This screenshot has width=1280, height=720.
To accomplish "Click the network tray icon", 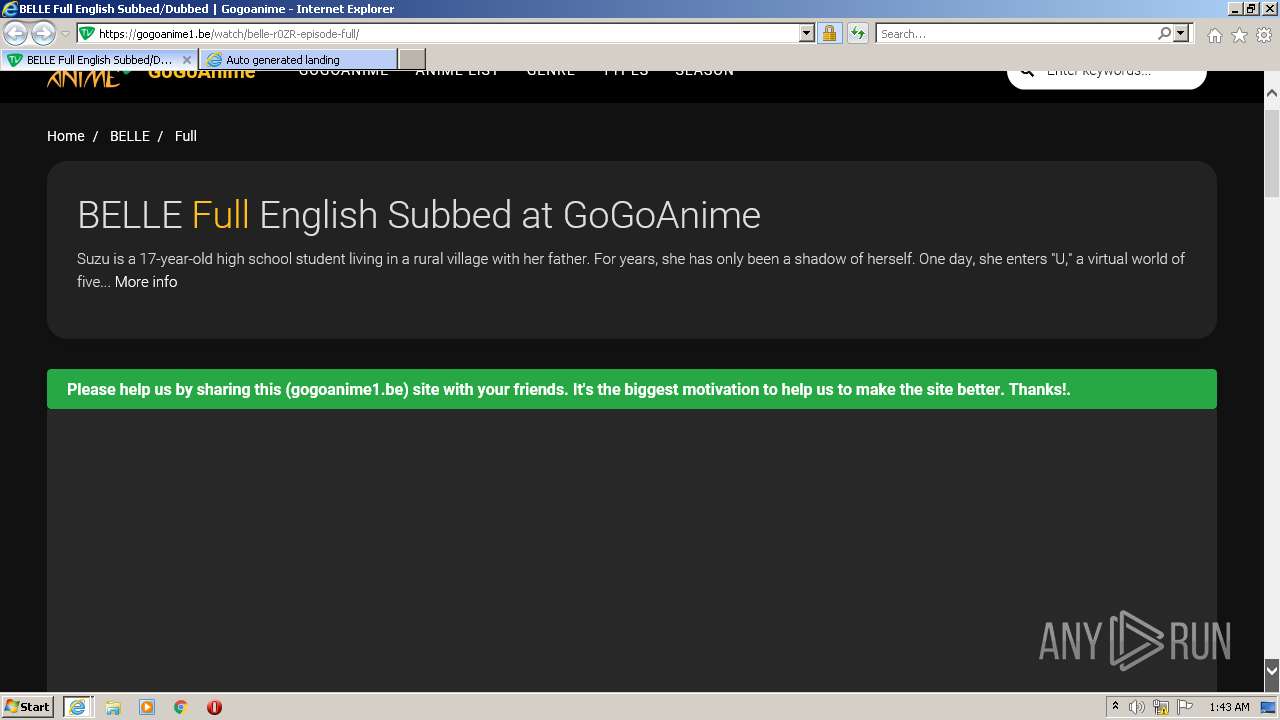I will pyautogui.click(x=1161, y=707).
